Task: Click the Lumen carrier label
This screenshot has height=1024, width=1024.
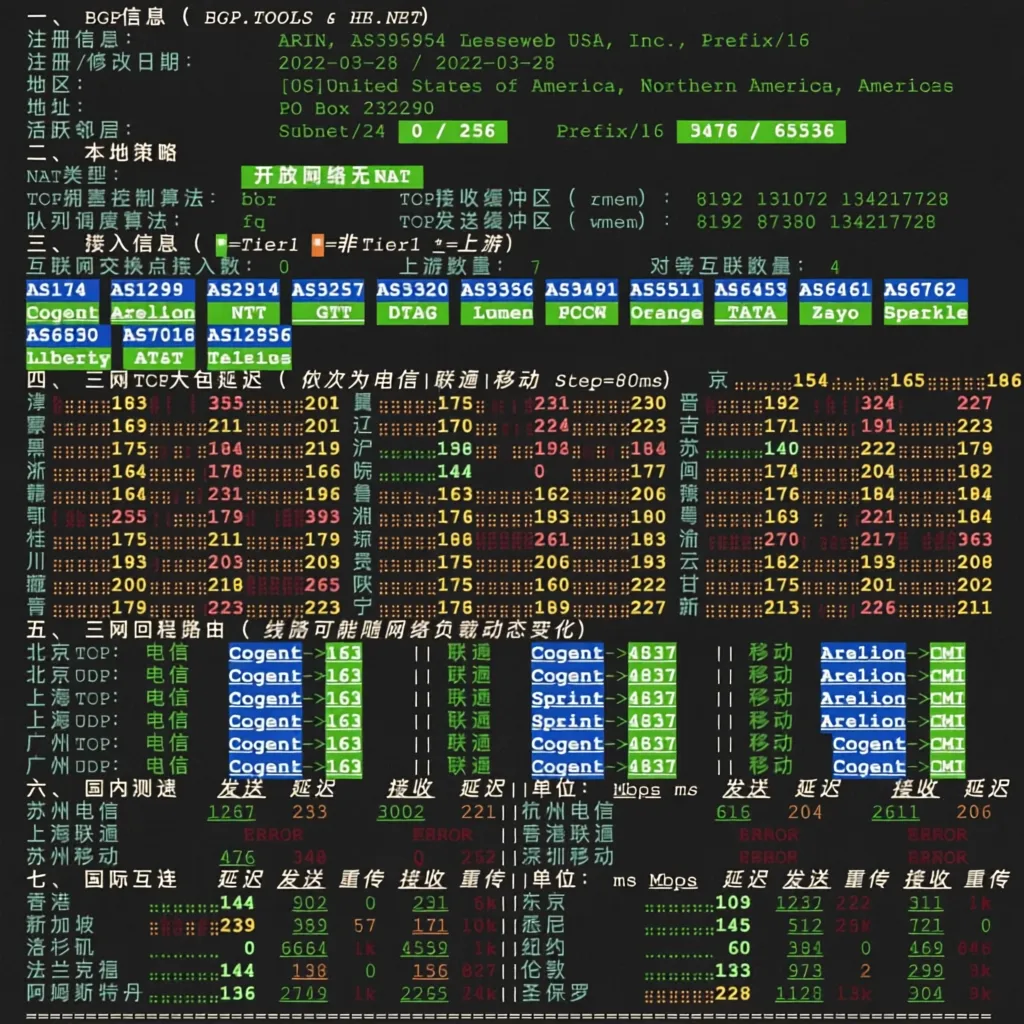Action: coord(497,313)
